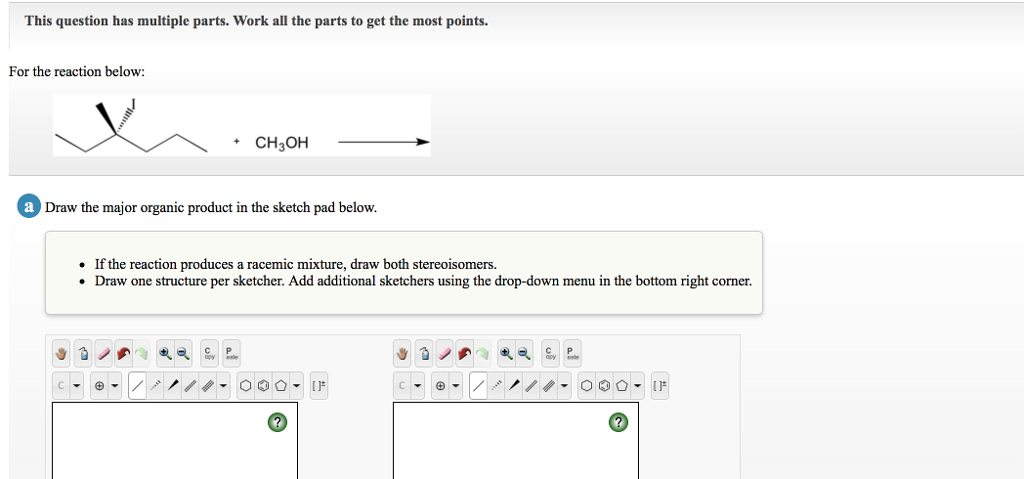Zoom out using magnifier minus in right sketcher
Image resolution: width=1024 pixels, height=479 pixels.
pyautogui.click(x=524, y=354)
